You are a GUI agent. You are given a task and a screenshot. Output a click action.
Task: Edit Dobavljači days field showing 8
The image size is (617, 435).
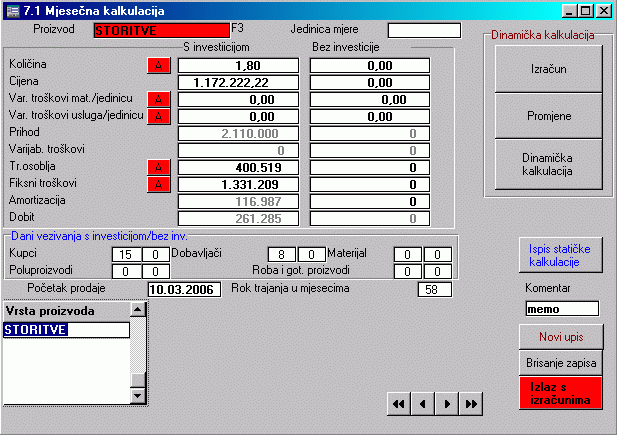pos(282,255)
